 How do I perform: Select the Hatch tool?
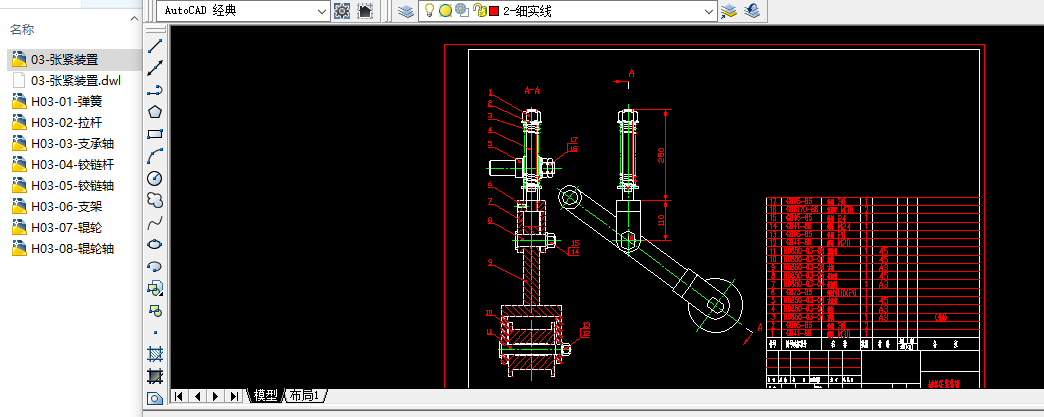point(154,354)
